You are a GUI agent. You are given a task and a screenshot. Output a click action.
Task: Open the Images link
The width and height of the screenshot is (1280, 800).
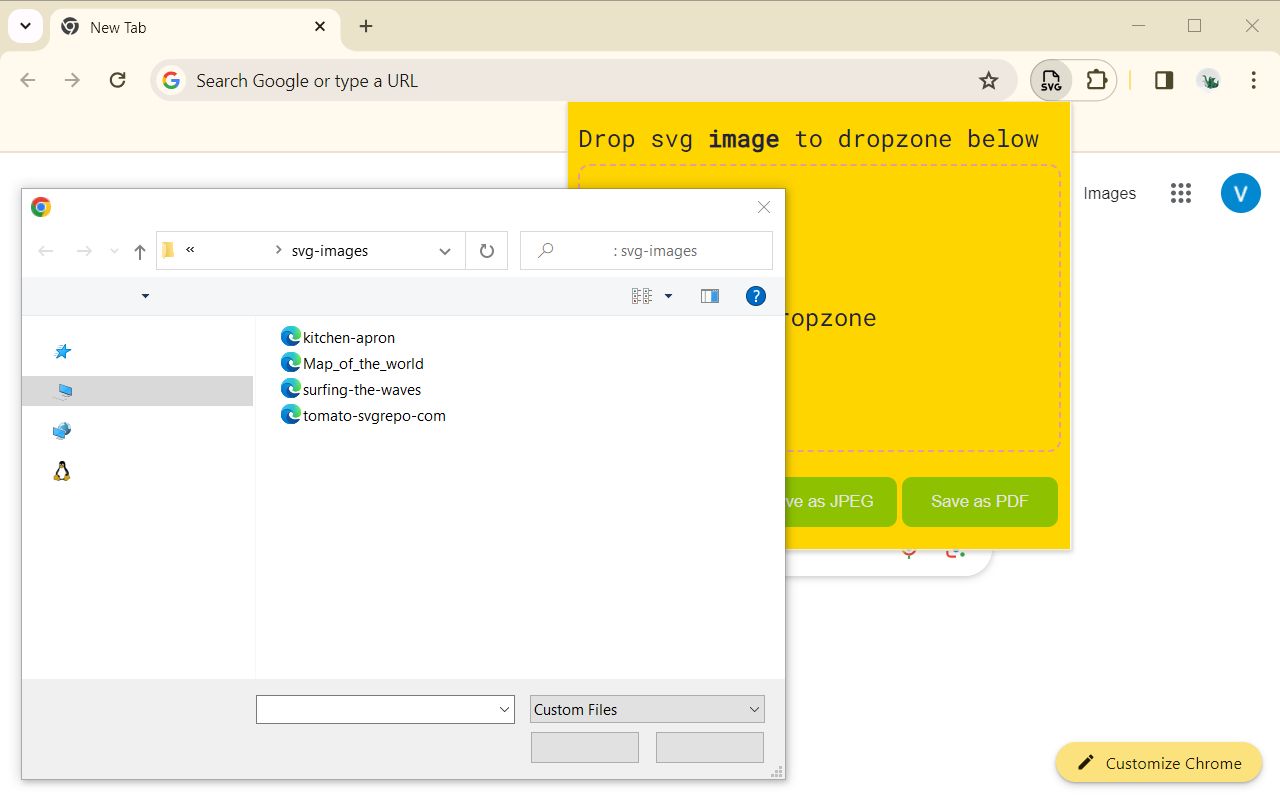(1110, 194)
